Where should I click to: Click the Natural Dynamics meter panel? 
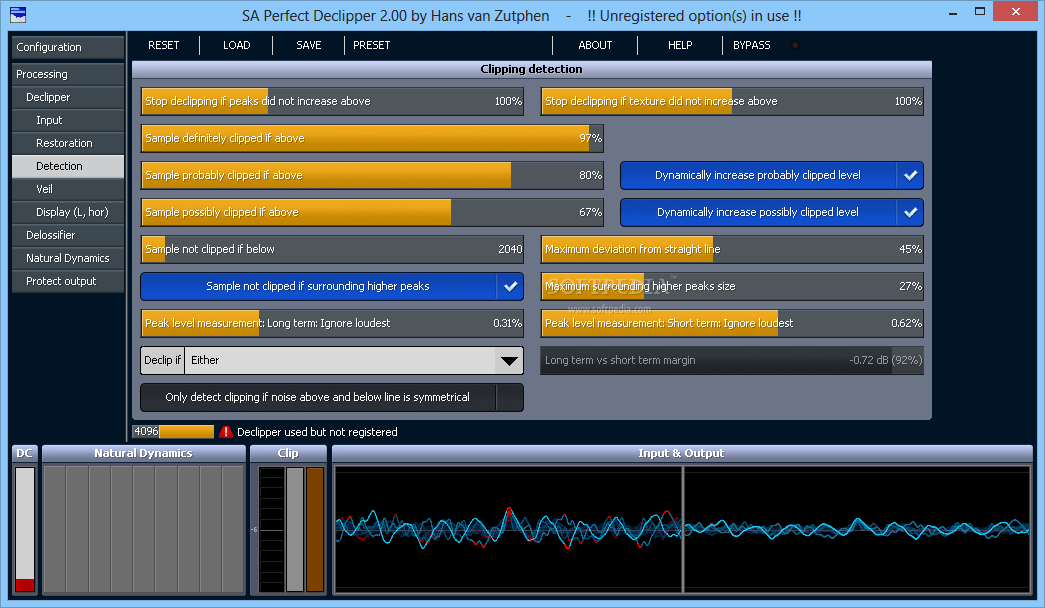(x=144, y=529)
